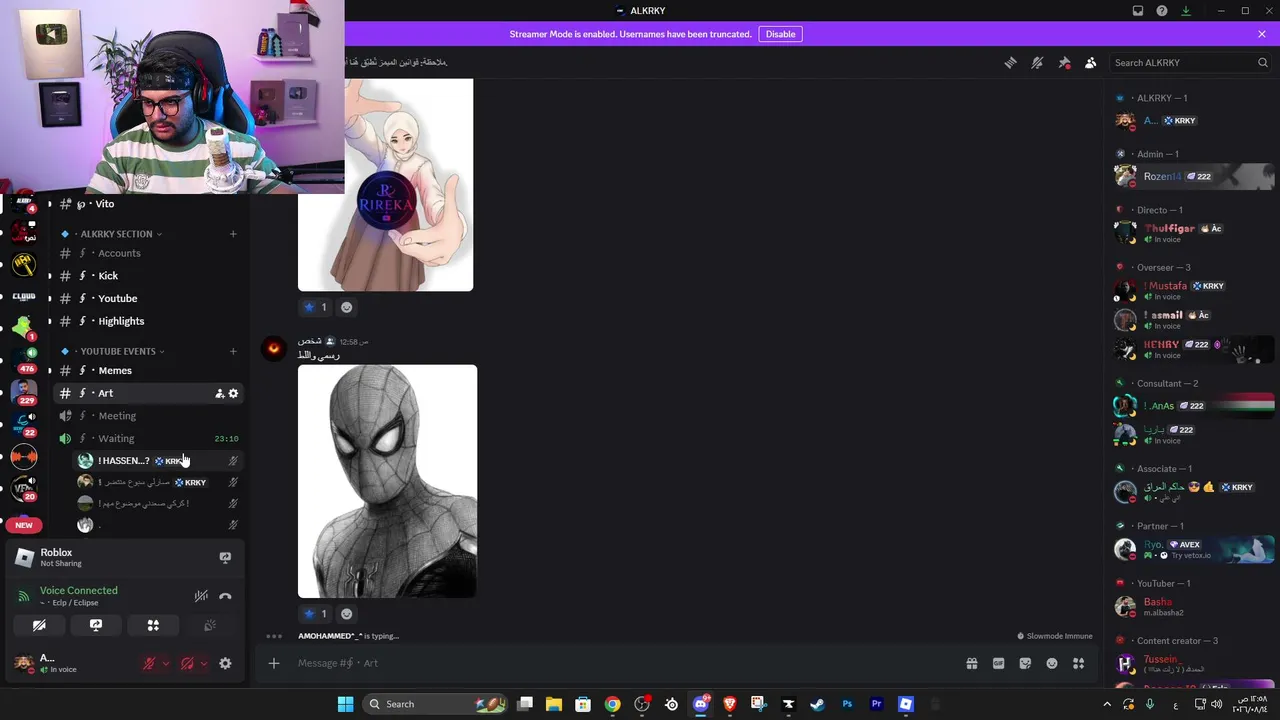Screen dimensions: 1280x720
Task: Edit Art channel settings
Action: 234,394
